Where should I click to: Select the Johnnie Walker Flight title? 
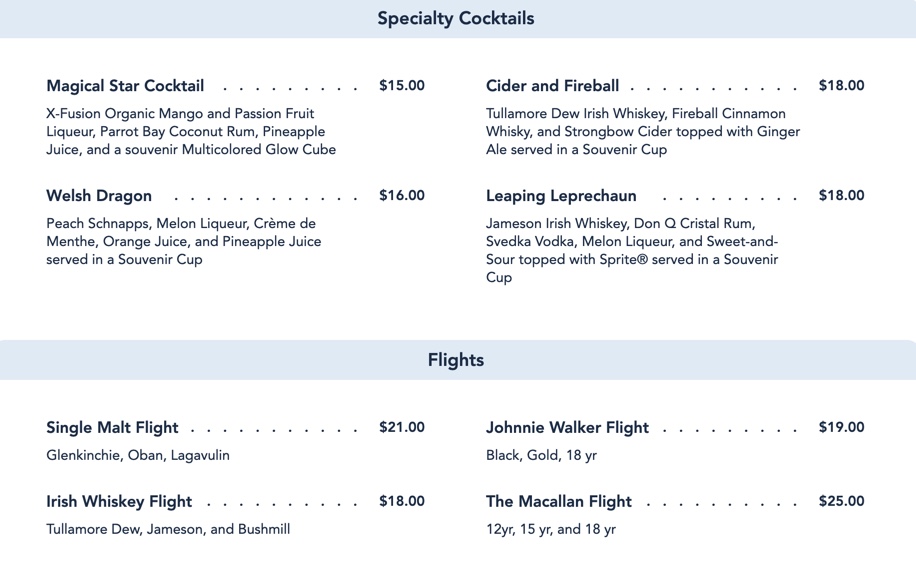point(567,428)
